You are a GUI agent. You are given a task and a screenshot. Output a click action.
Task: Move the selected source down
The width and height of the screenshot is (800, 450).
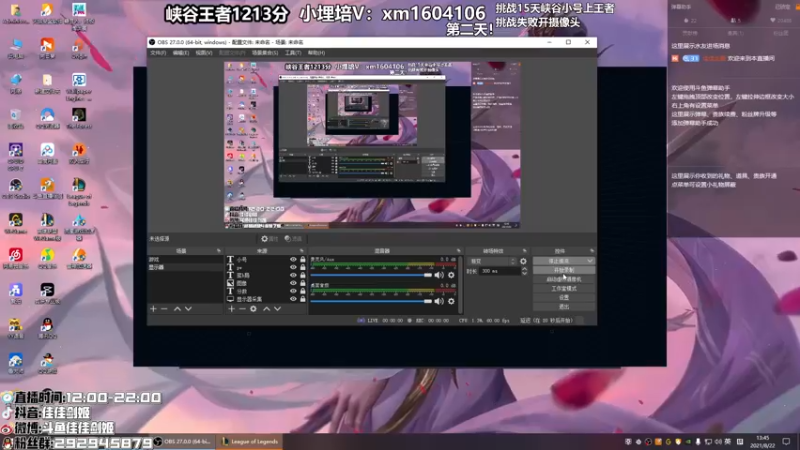coord(278,309)
